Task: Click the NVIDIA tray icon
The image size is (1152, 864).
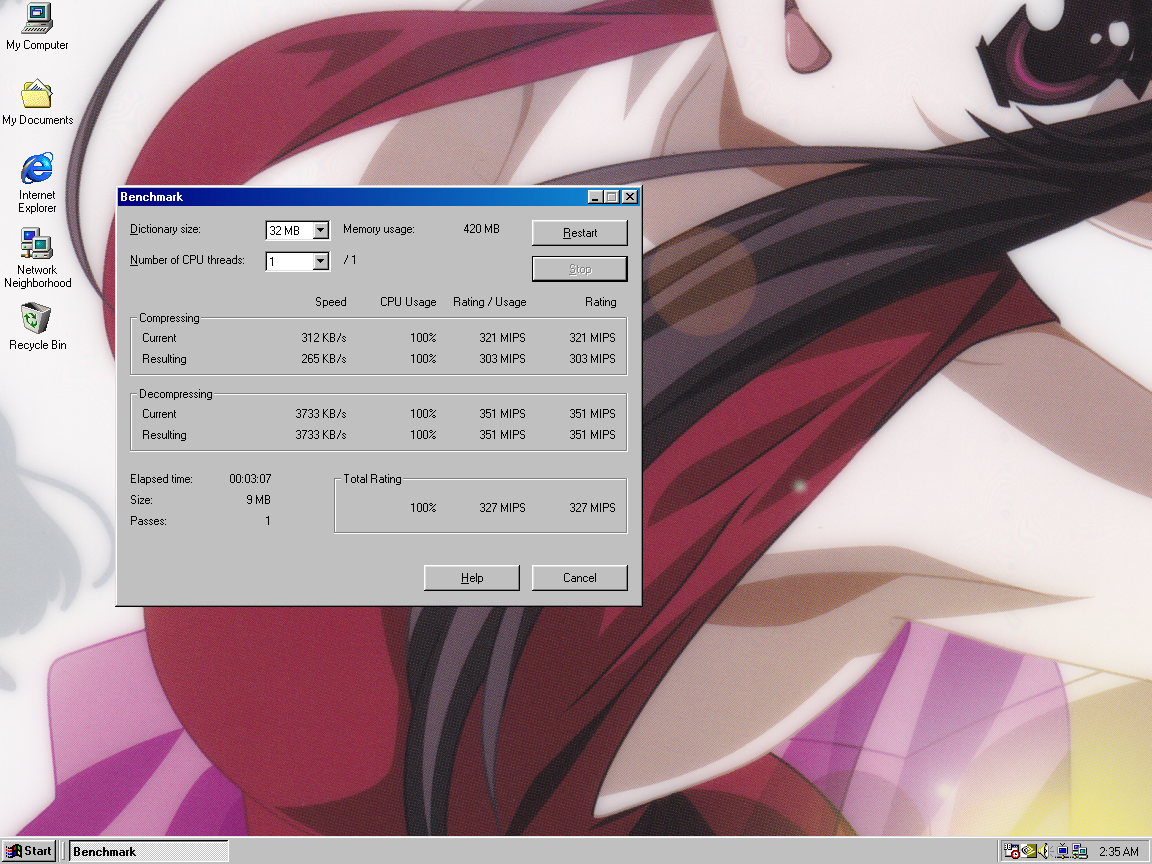Action: point(1029,851)
